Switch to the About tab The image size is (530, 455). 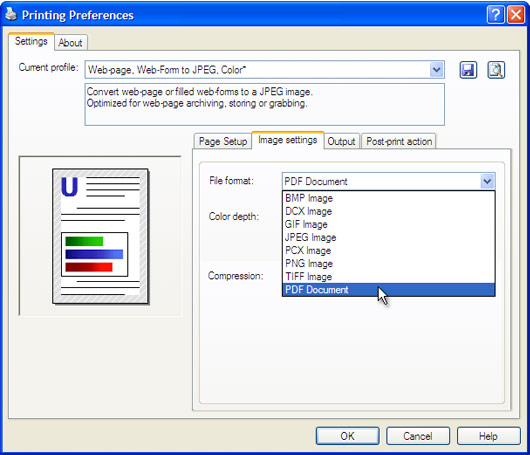(70, 43)
